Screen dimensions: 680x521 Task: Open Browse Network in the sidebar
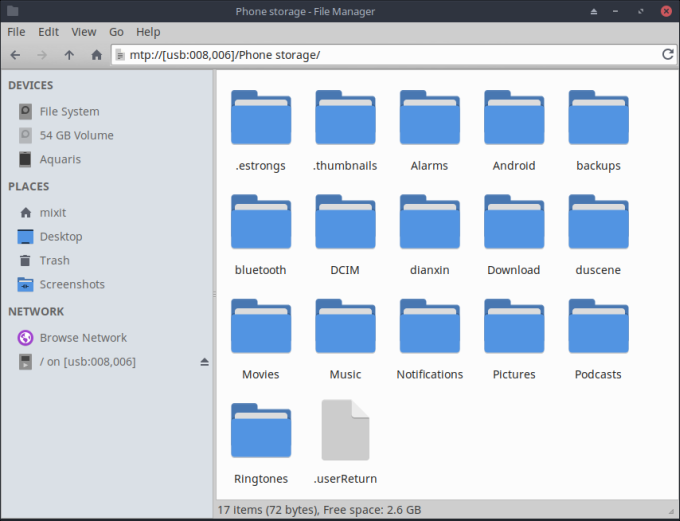[x=83, y=338]
